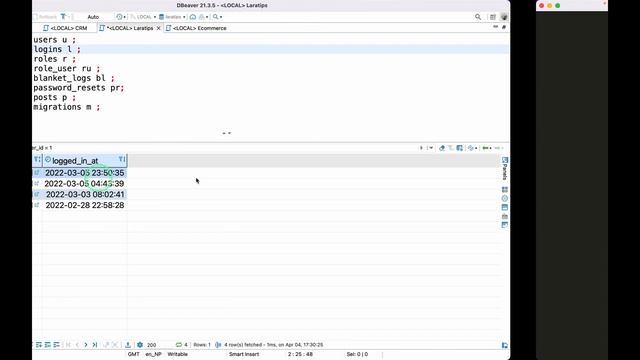Toggle the Panels side button
The image size is (640, 360).
click(x=505, y=168)
